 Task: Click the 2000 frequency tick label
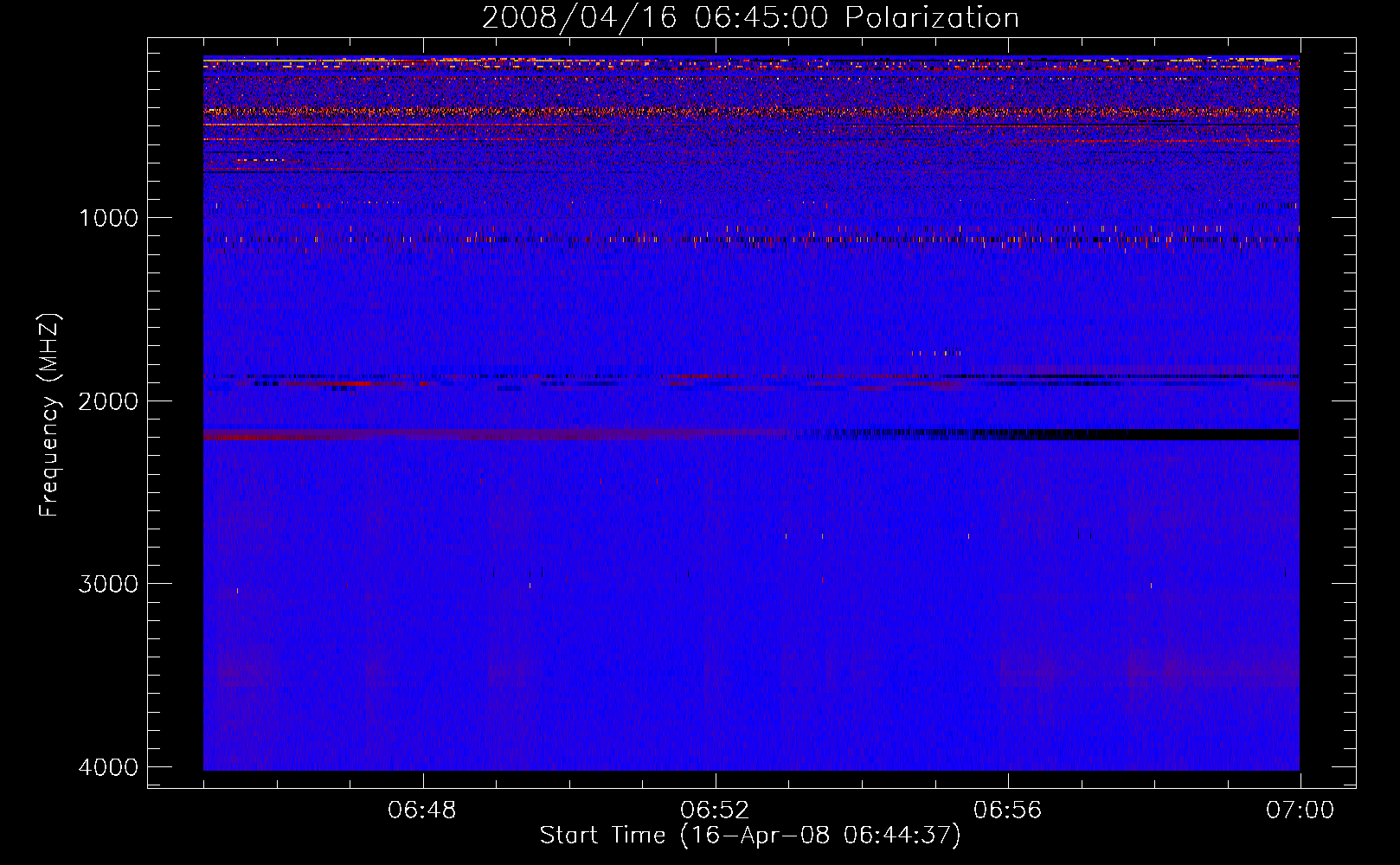[x=108, y=401]
